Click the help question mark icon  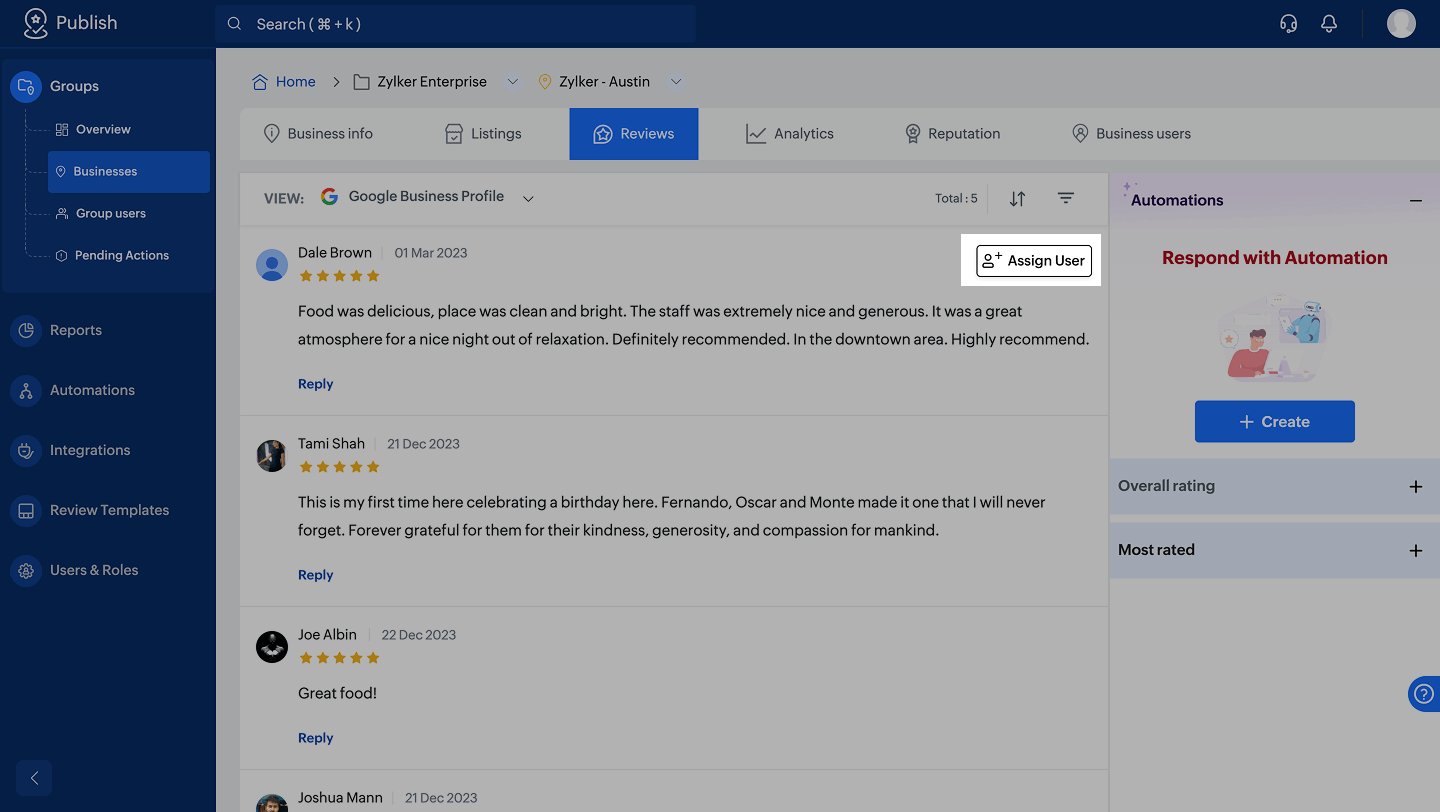(1424, 694)
